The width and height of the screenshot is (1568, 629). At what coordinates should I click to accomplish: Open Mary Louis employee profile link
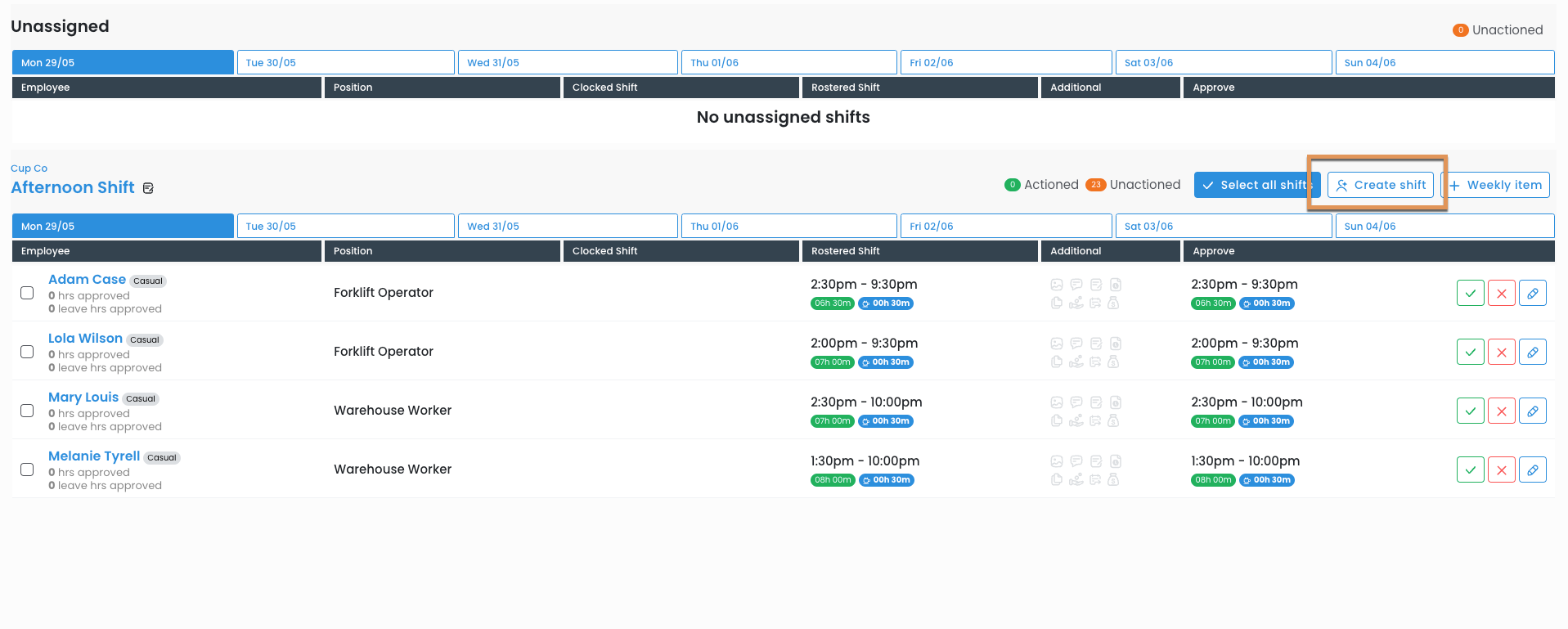[83, 398]
